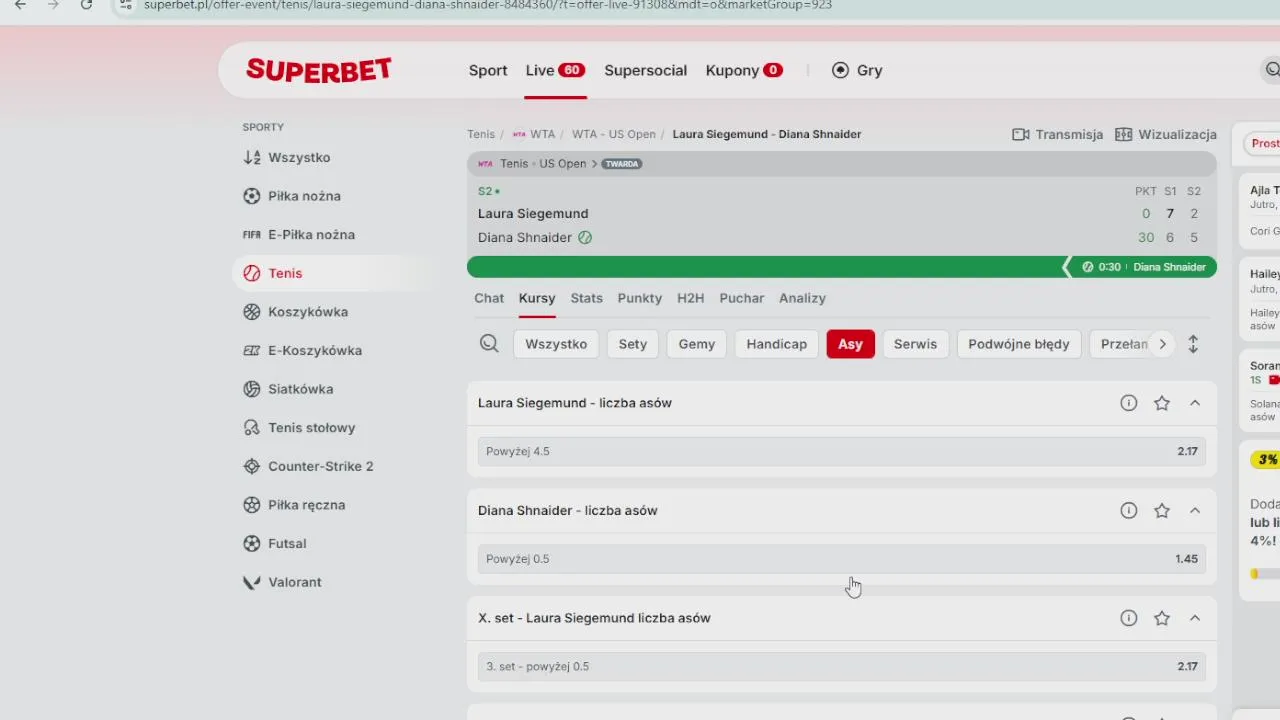Bet 3. set powyżej 0.5 odds
The image size is (1280, 720).
(842, 666)
